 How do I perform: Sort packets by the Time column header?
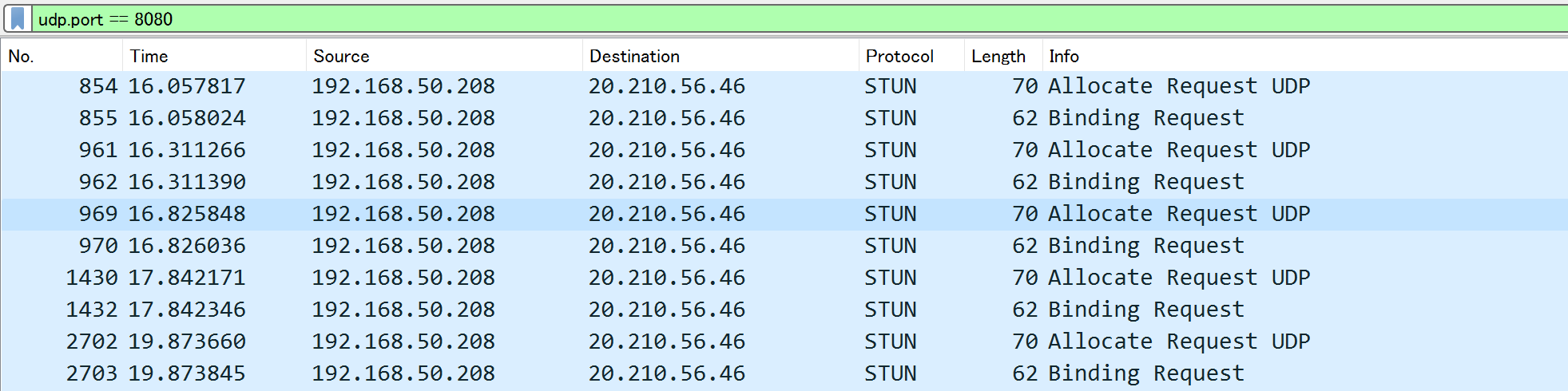point(214,56)
